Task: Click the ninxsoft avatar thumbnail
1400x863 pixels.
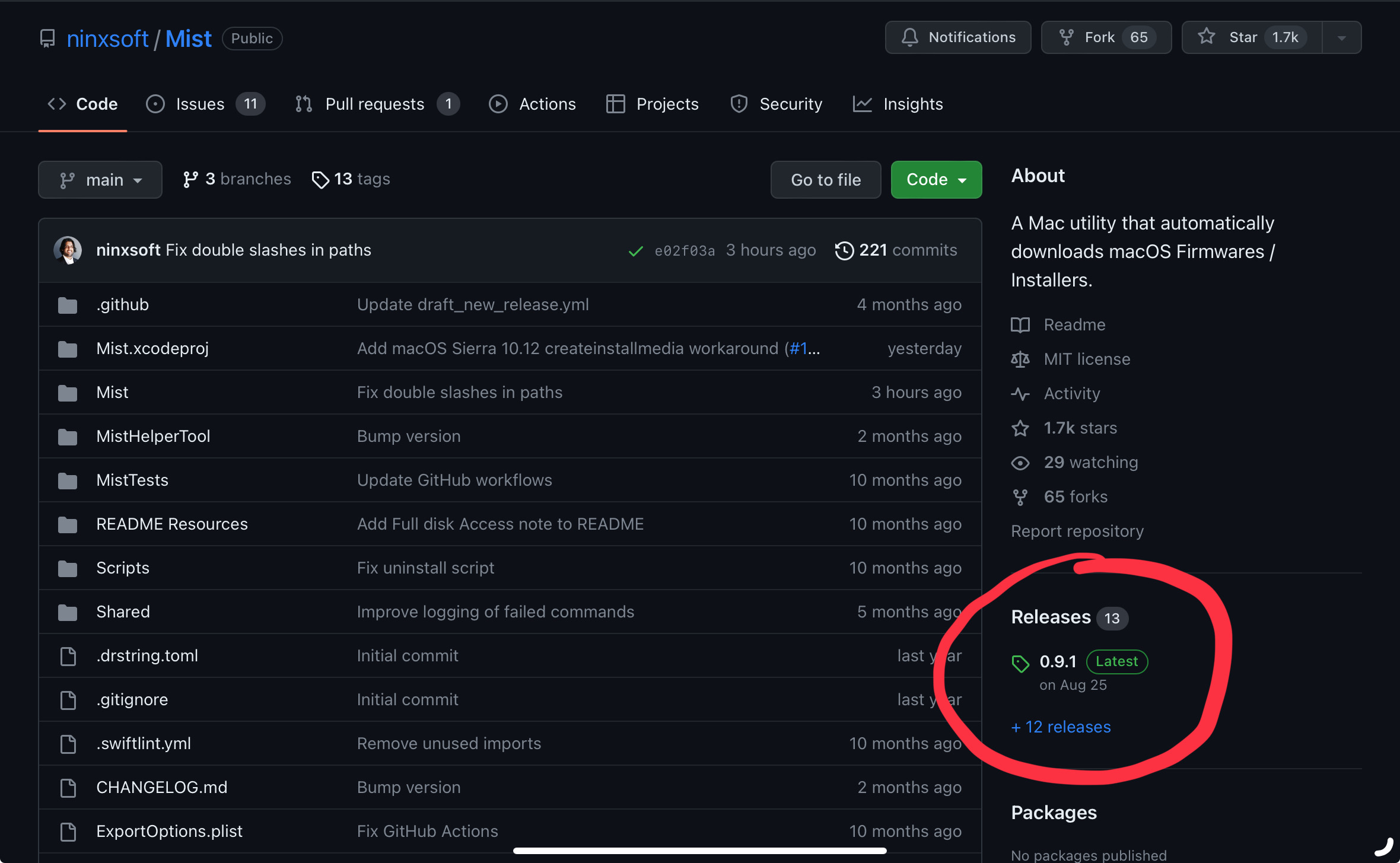Action: tap(68, 250)
